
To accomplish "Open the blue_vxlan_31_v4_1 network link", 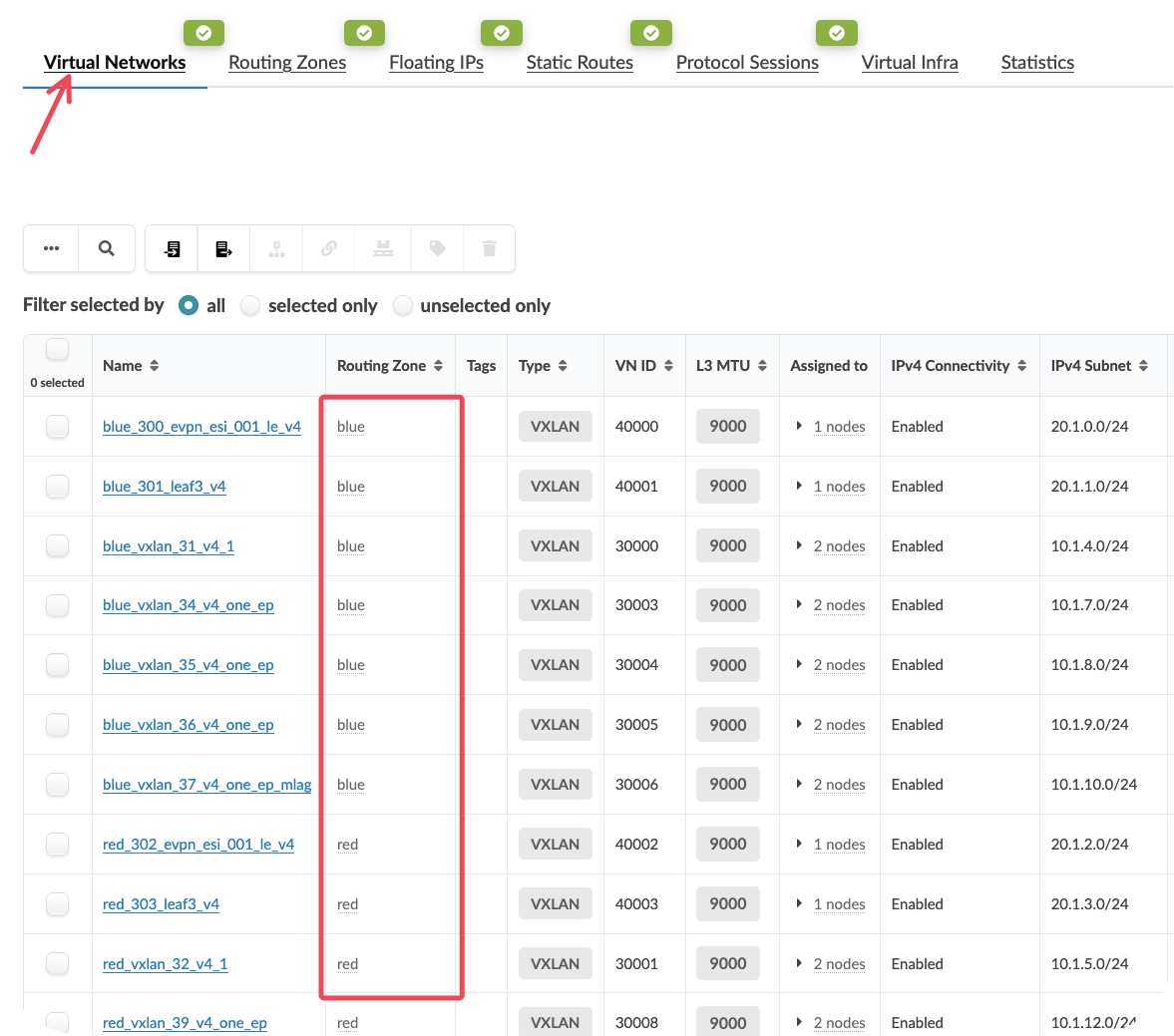I will (169, 546).
